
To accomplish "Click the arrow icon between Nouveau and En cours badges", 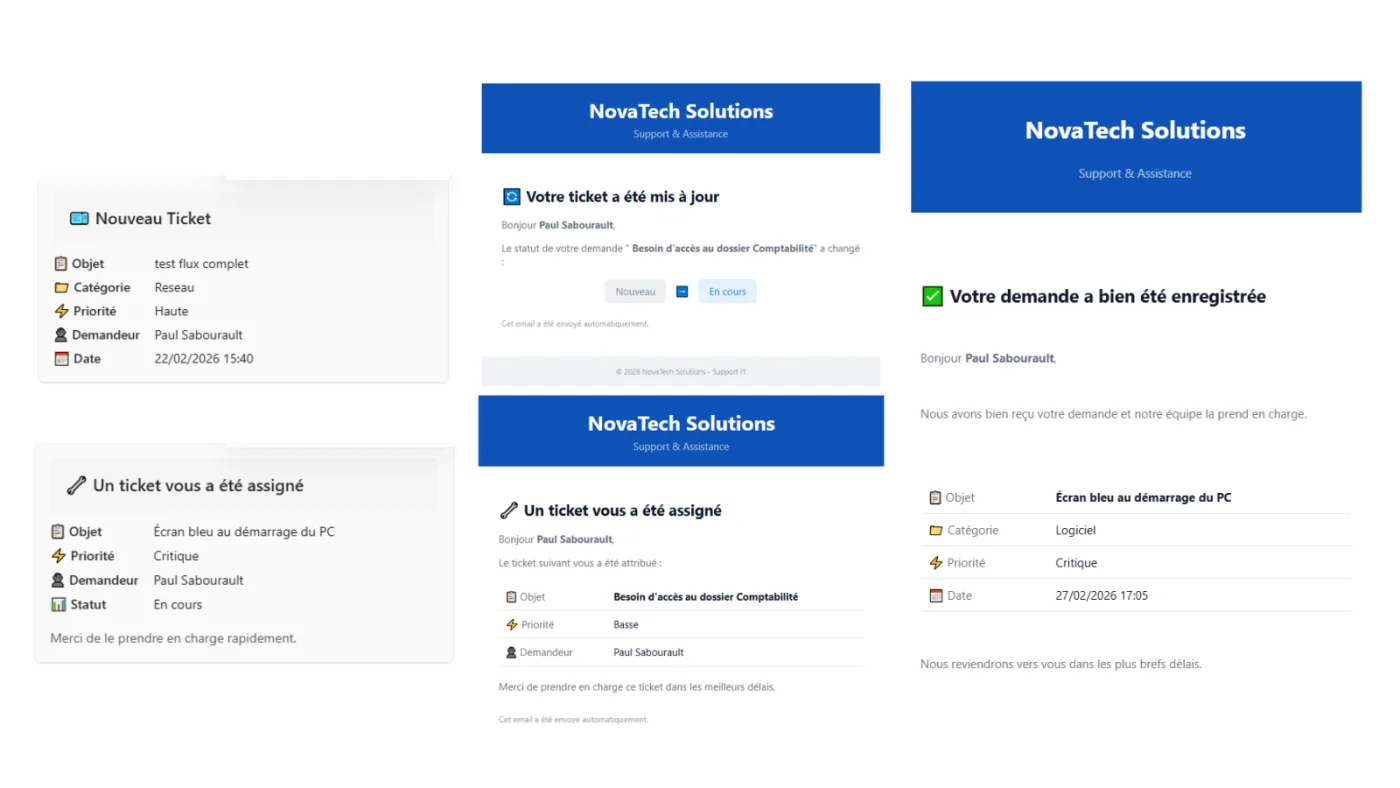I will click(682, 292).
